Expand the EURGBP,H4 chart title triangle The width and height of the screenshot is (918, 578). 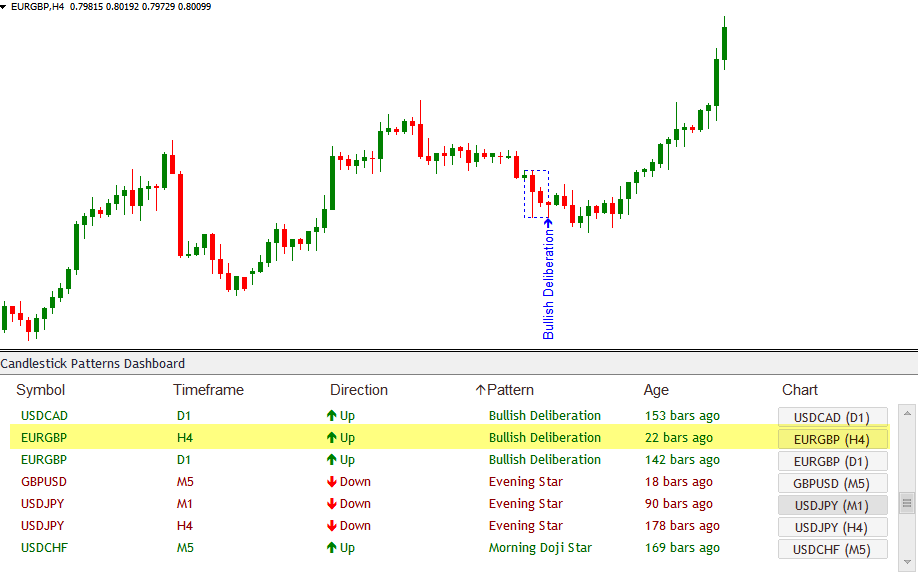pyautogui.click(x=5, y=6)
